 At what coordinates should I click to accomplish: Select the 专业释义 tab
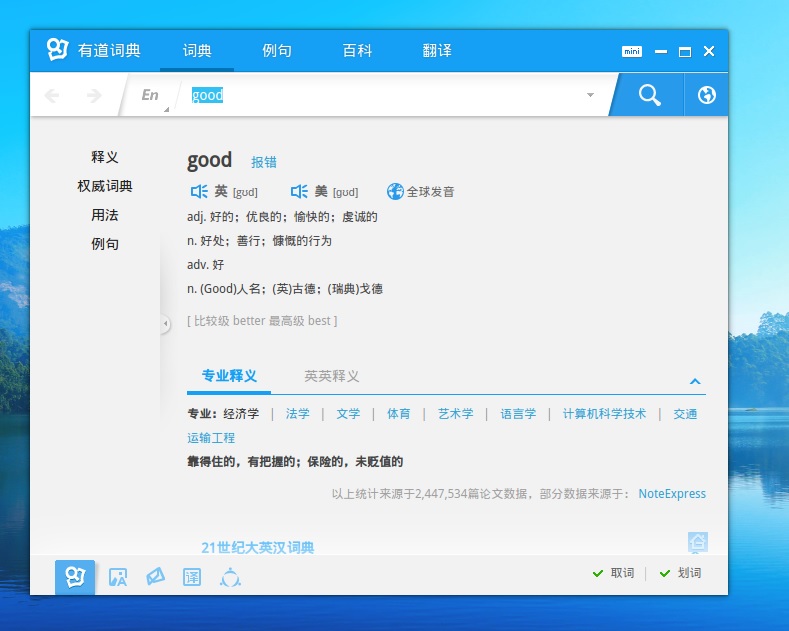tap(229, 376)
